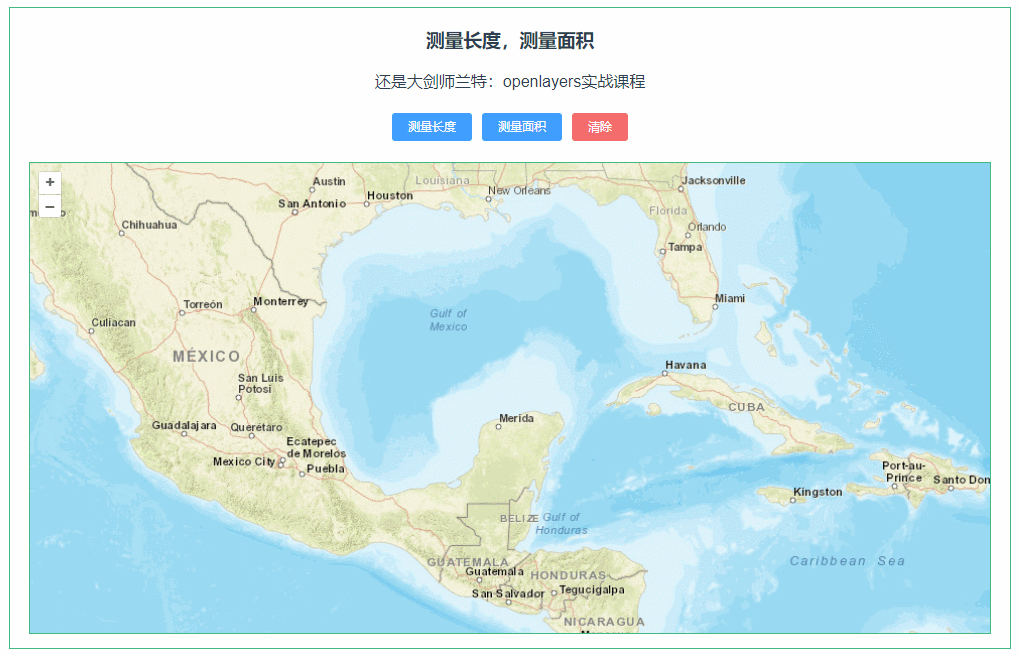Click the New Orleans label
The image size is (1020, 657).
point(519,191)
